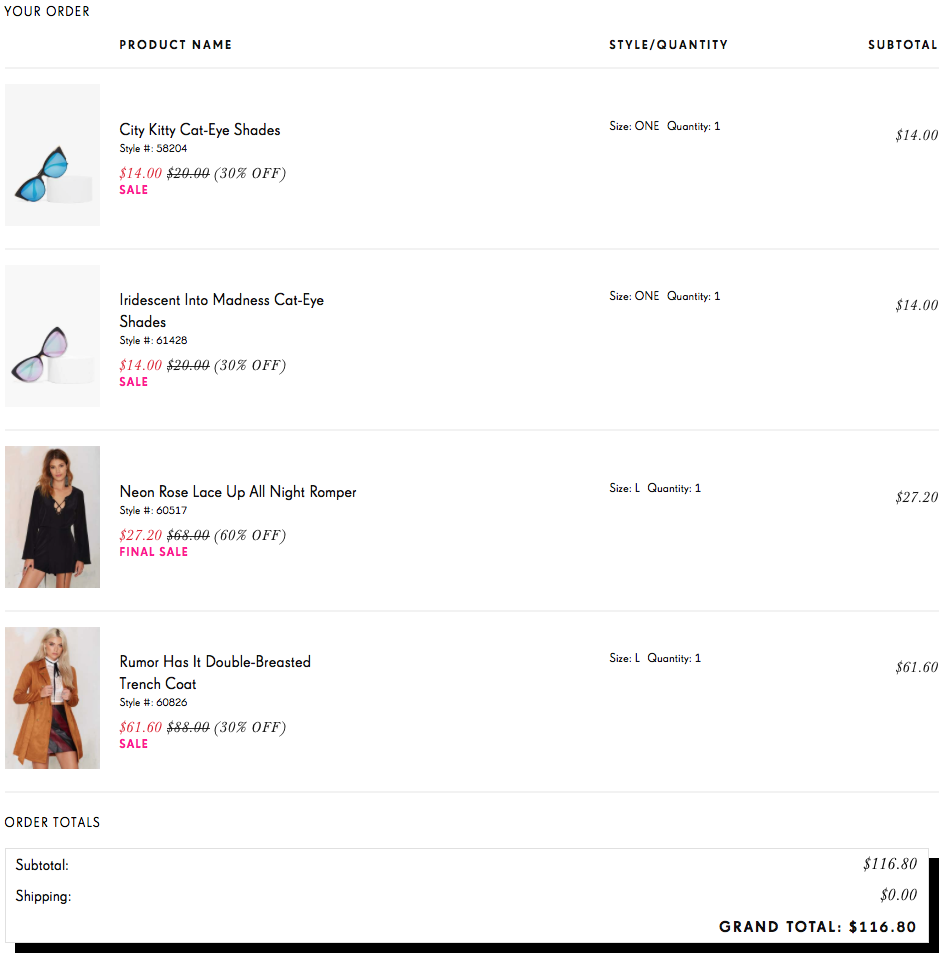Viewport: 944px width, 957px height.
Task: Click the PRODUCT NAME column header
Action: tap(176, 45)
